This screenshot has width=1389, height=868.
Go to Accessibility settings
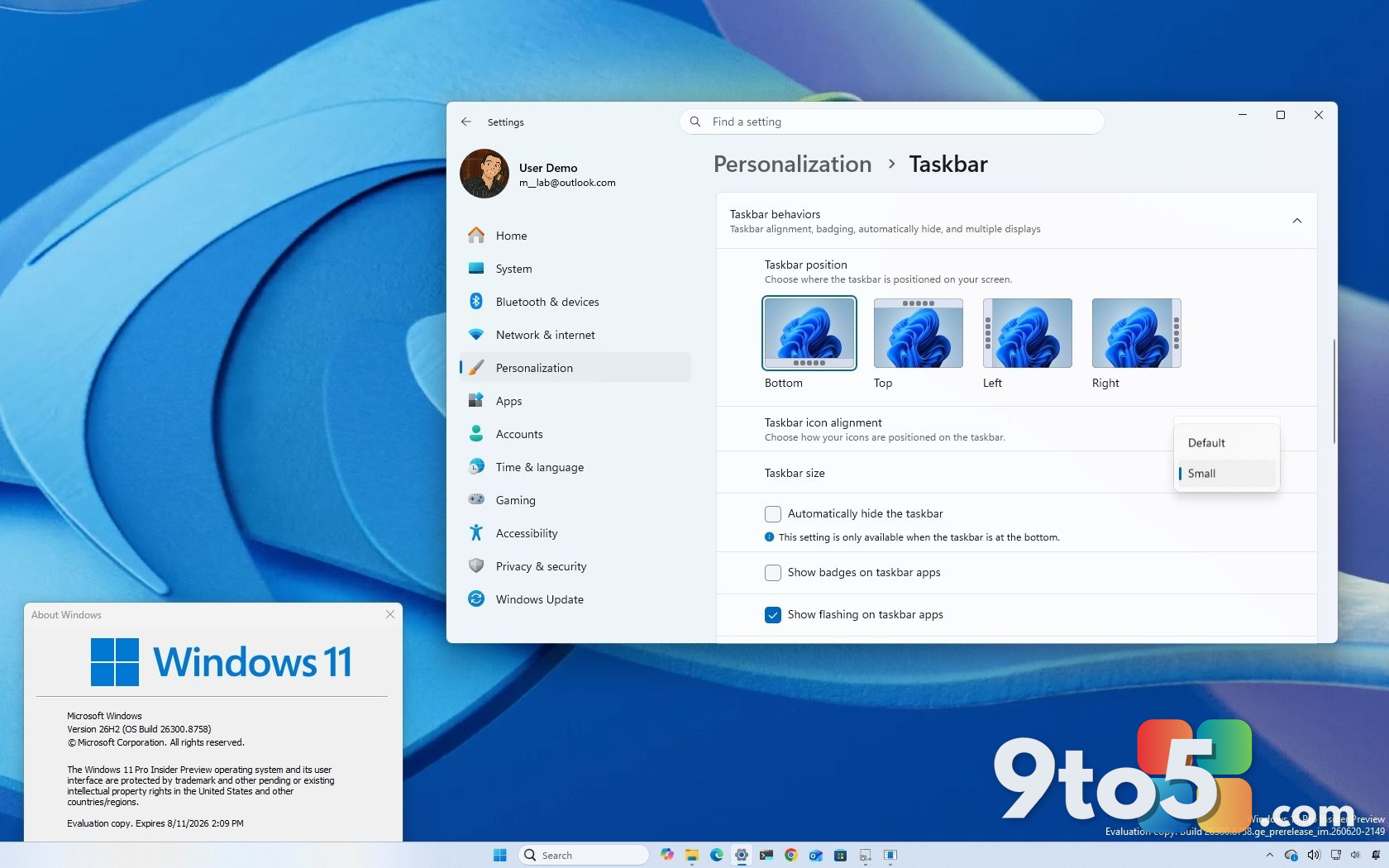(575, 533)
